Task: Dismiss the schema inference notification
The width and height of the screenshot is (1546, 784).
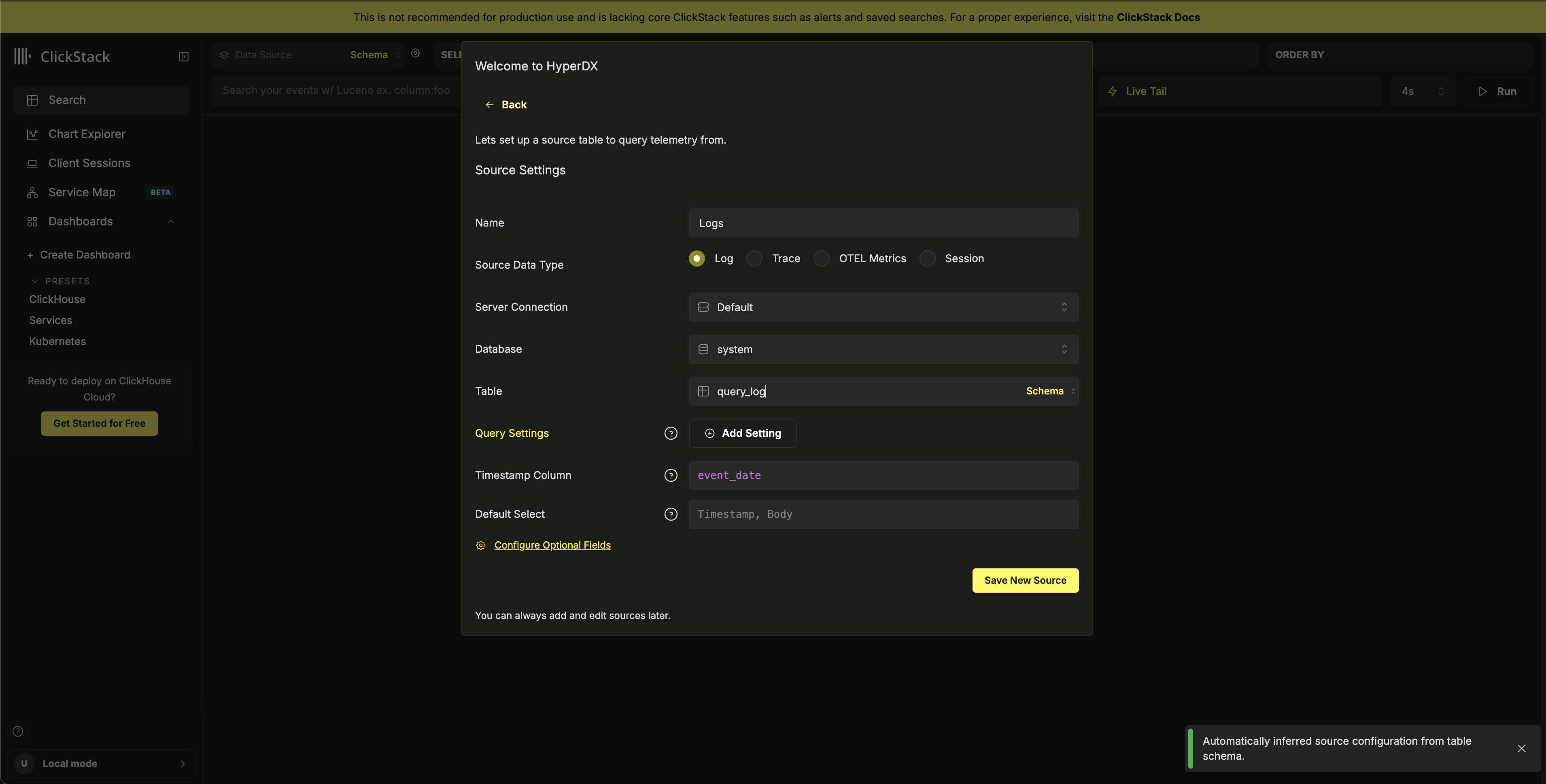Action: (1521, 748)
